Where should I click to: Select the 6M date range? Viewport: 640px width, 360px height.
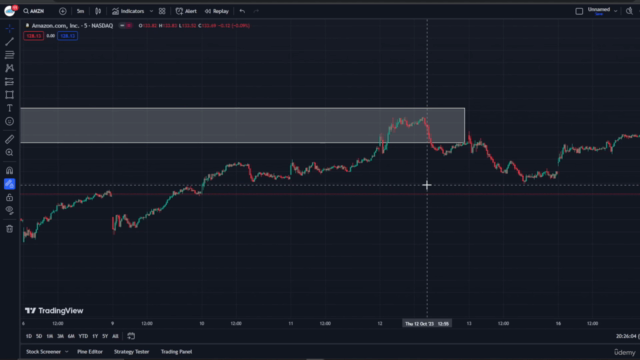[71, 336]
